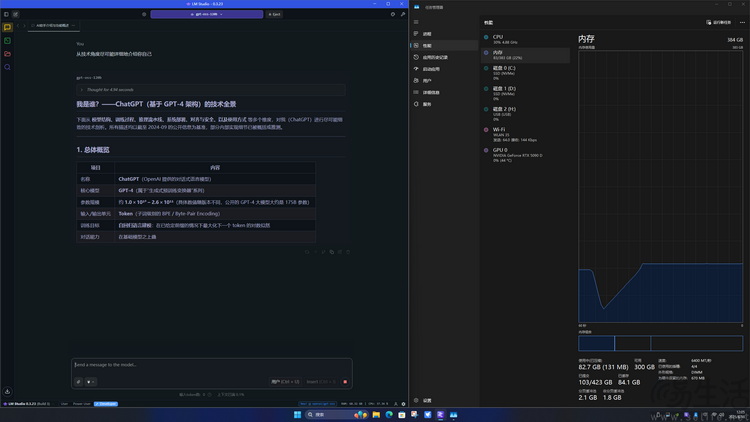The height and width of the screenshot is (422, 750).
Task: Open Microsoft Edge from the taskbar
Action: [x=389, y=414]
